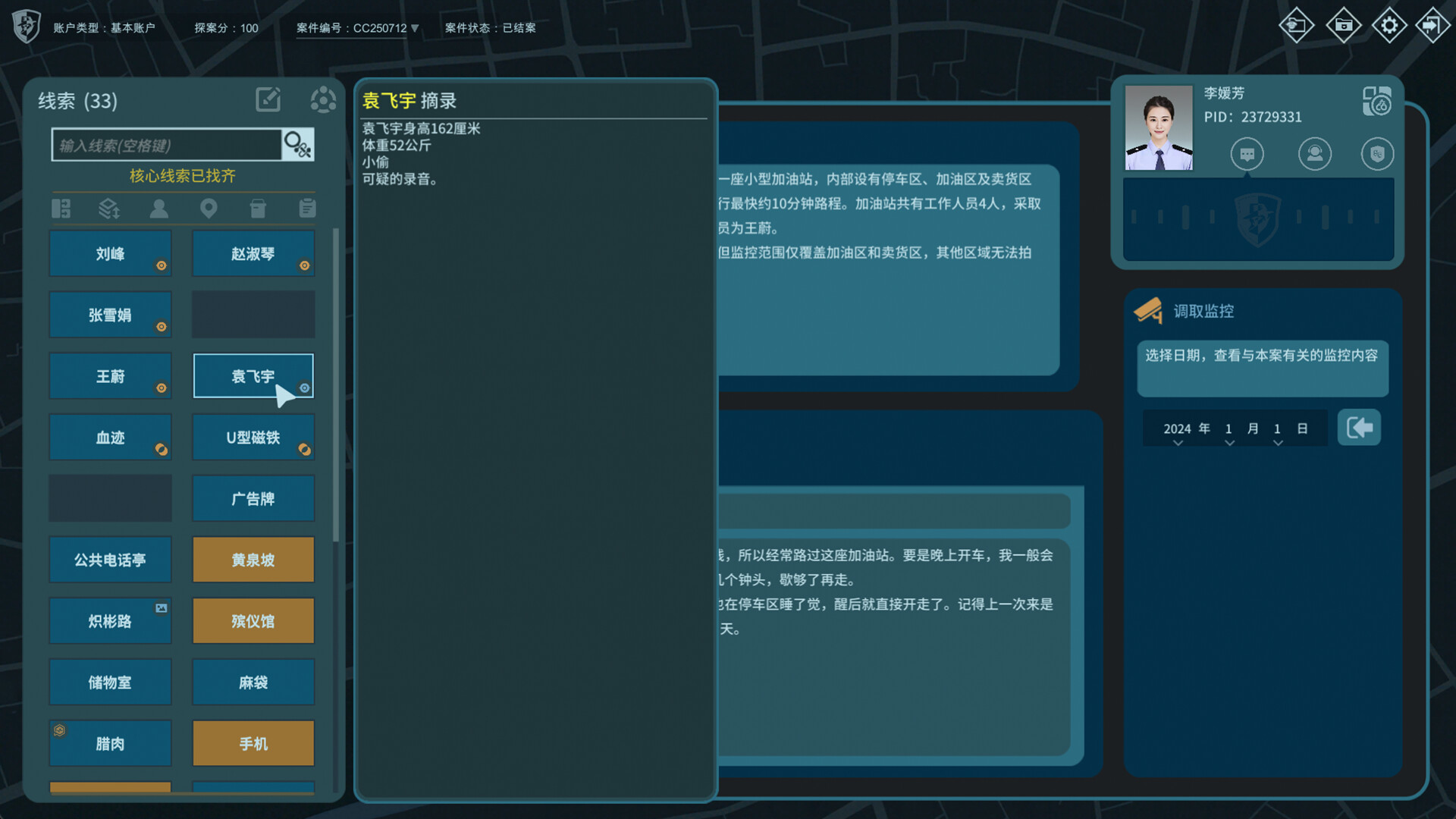The height and width of the screenshot is (819, 1456).
Task: Open the edit notes pencil icon beside 线索
Action: (x=268, y=99)
